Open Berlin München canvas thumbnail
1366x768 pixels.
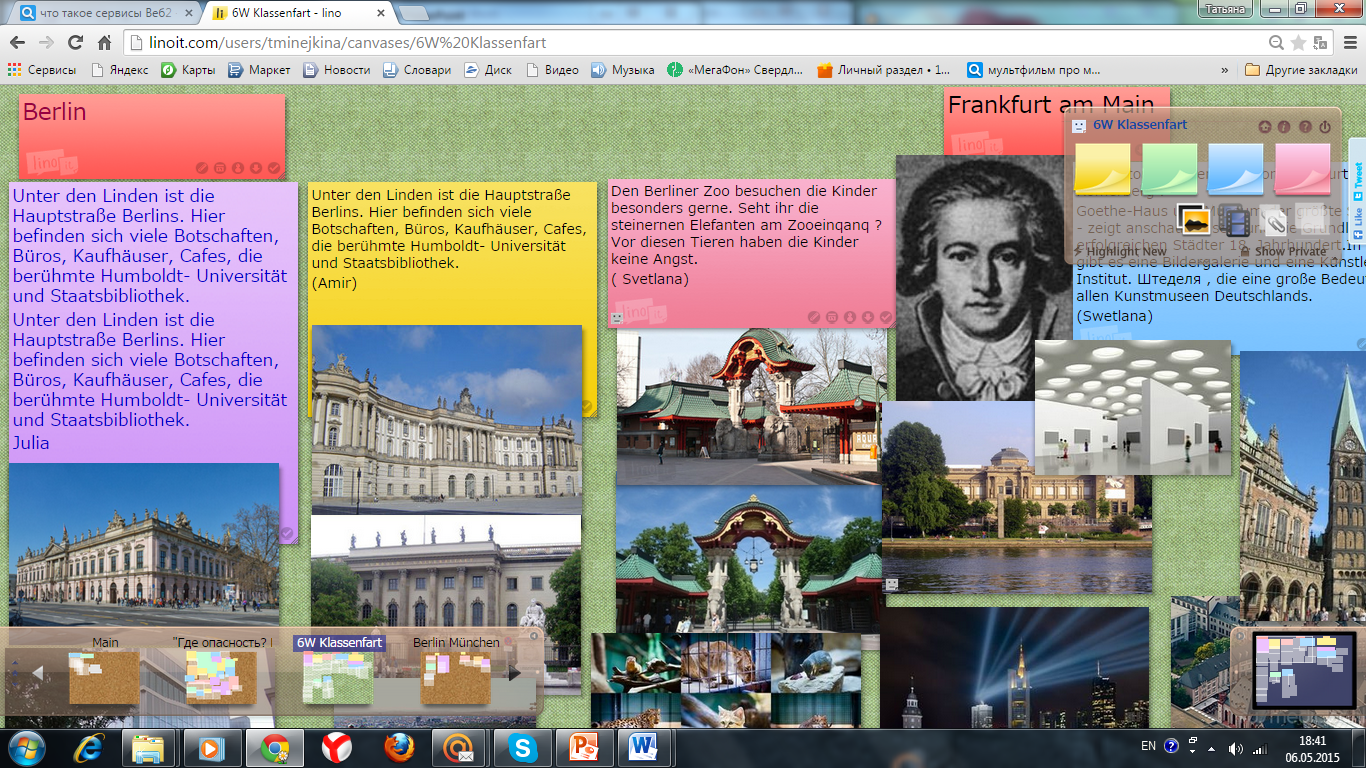point(456,677)
